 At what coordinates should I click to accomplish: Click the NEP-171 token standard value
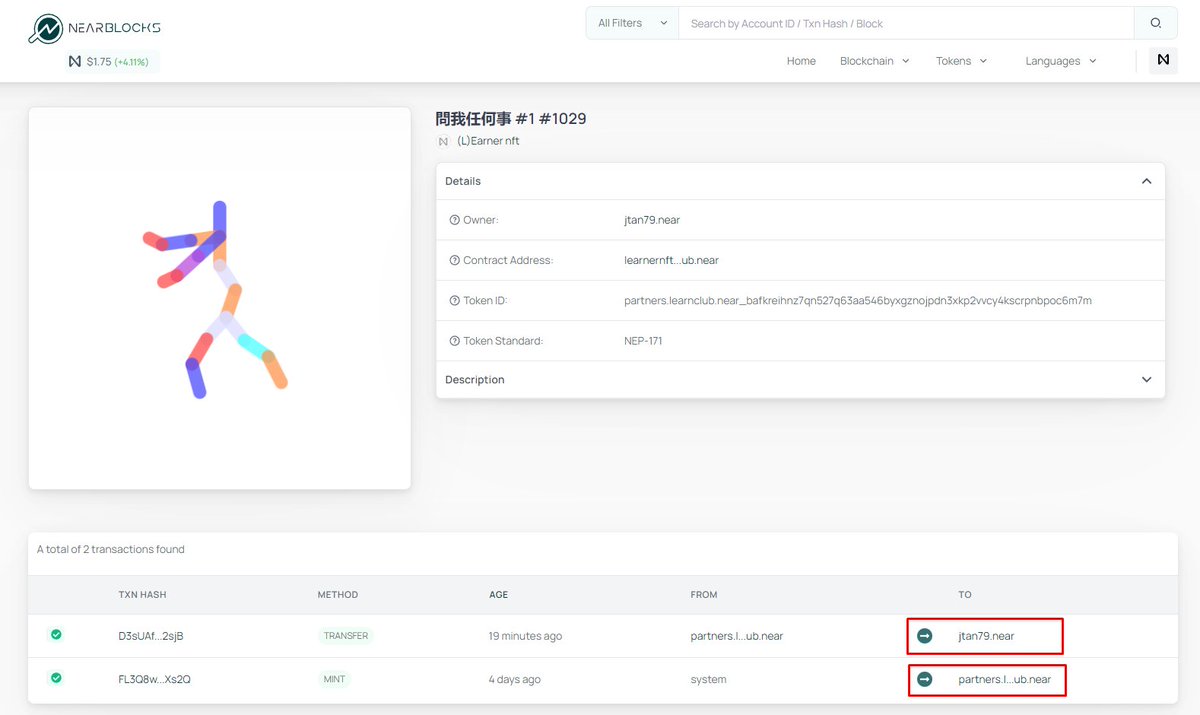(643, 341)
